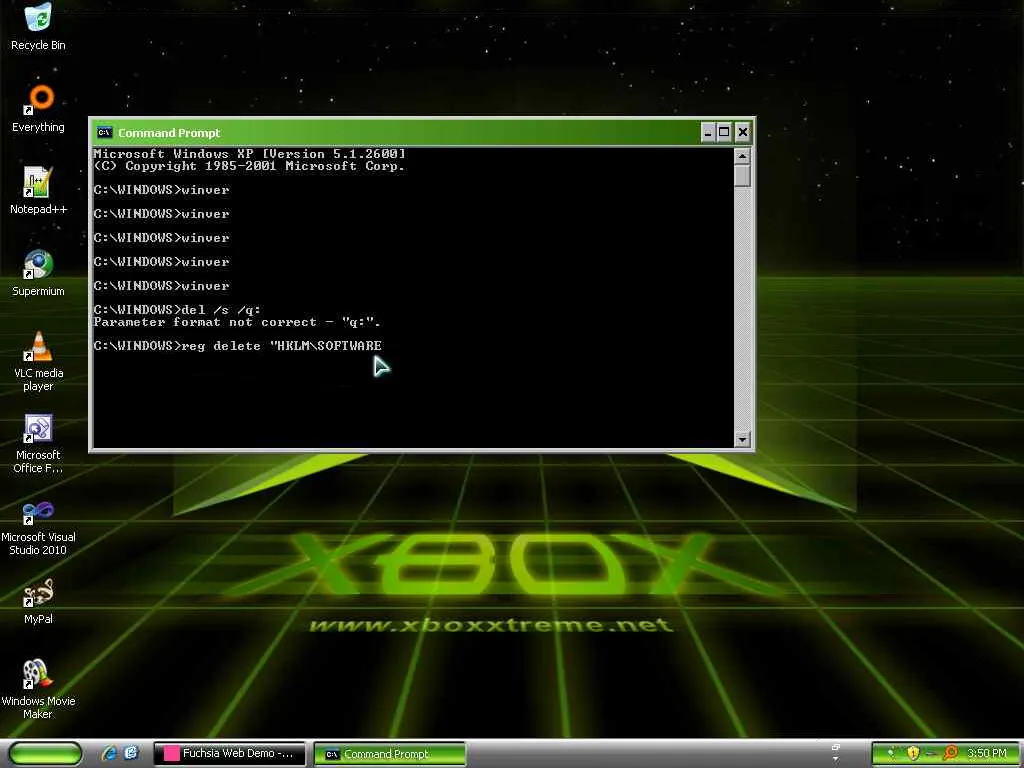Click the Command Prompt scrollbar thumb
This screenshot has width=1024, height=768.
point(742,176)
